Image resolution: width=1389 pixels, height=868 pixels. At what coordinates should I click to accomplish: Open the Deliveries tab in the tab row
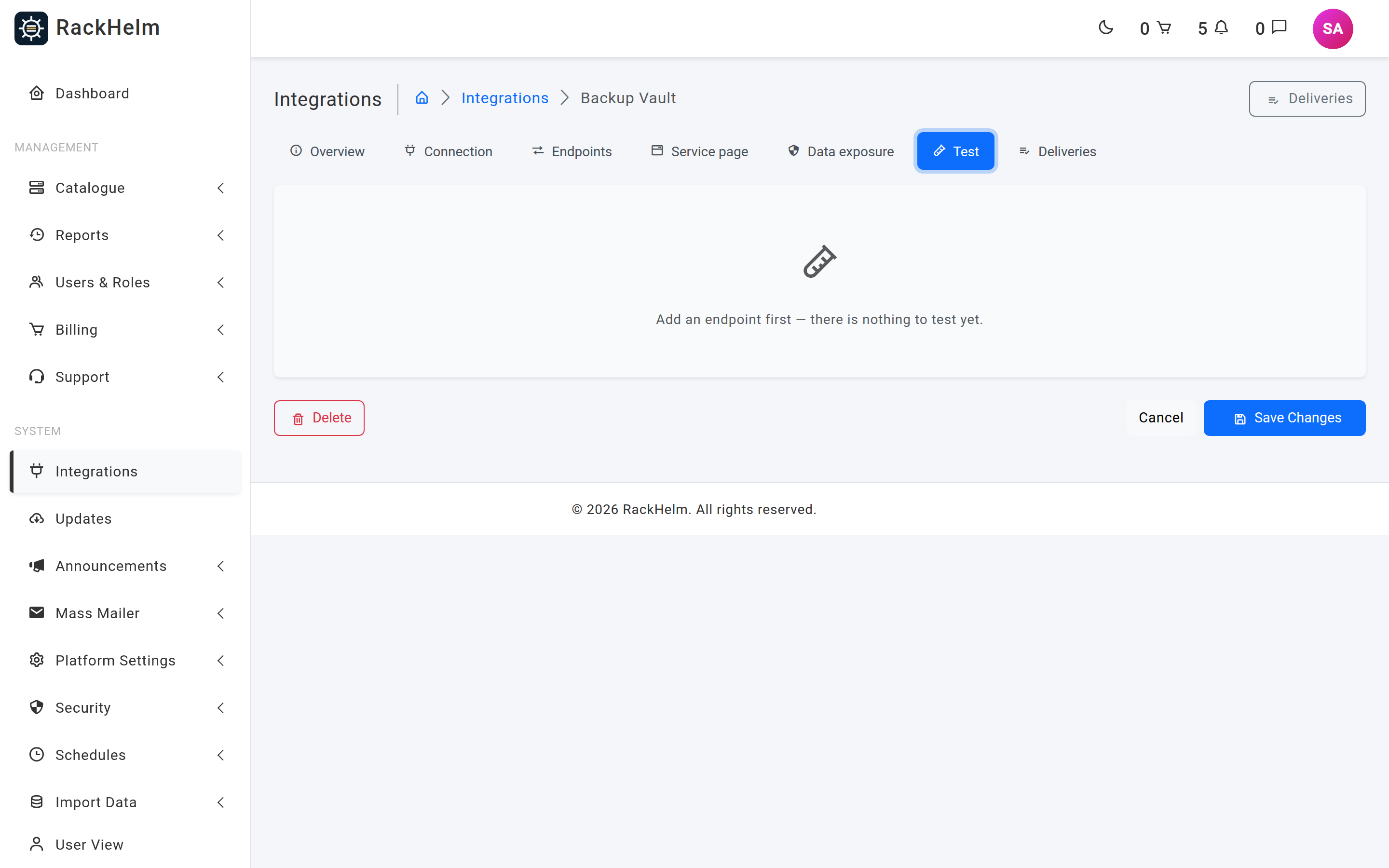point(1057,151)
